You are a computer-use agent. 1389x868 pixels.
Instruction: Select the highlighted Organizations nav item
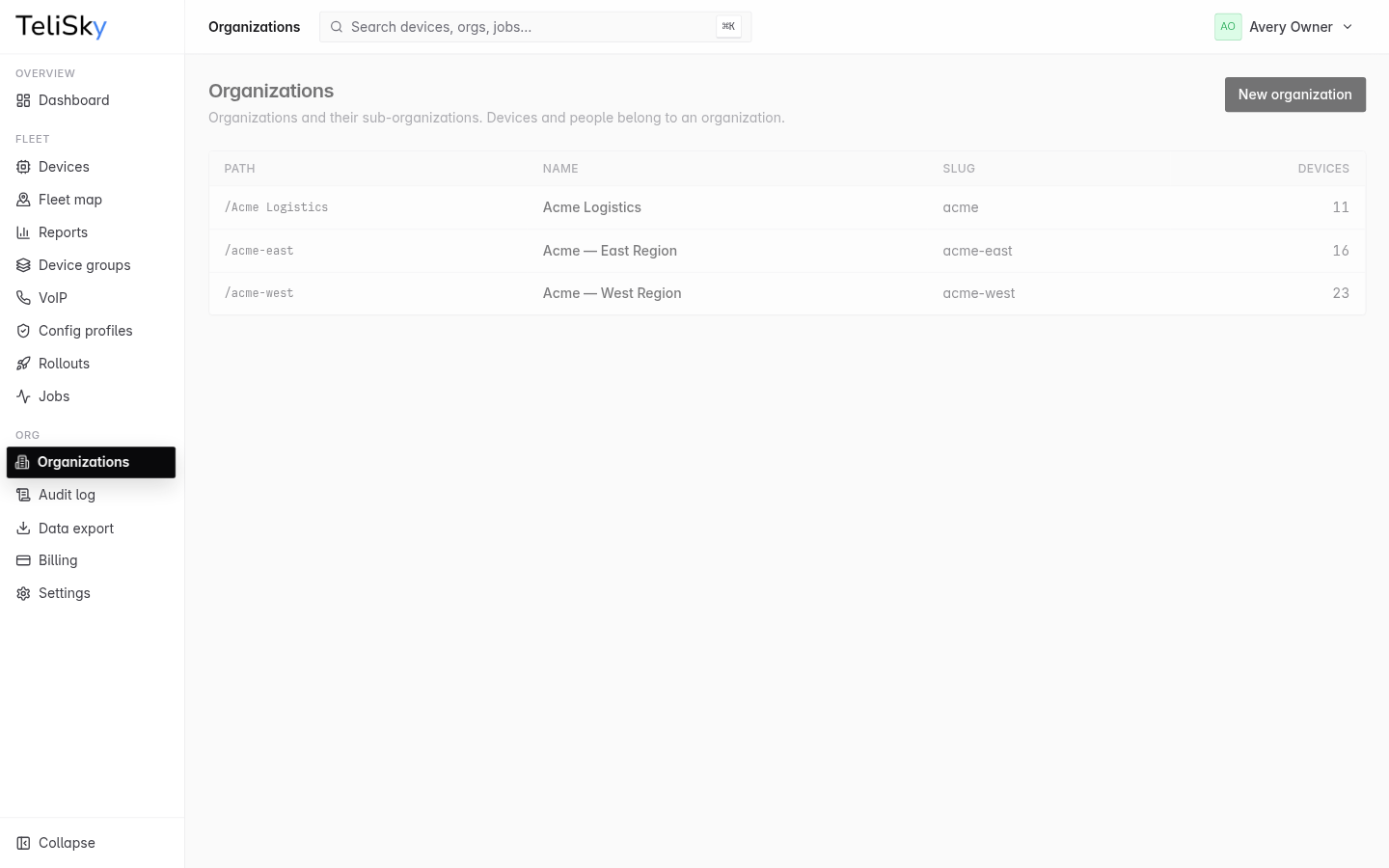(91, 462)
